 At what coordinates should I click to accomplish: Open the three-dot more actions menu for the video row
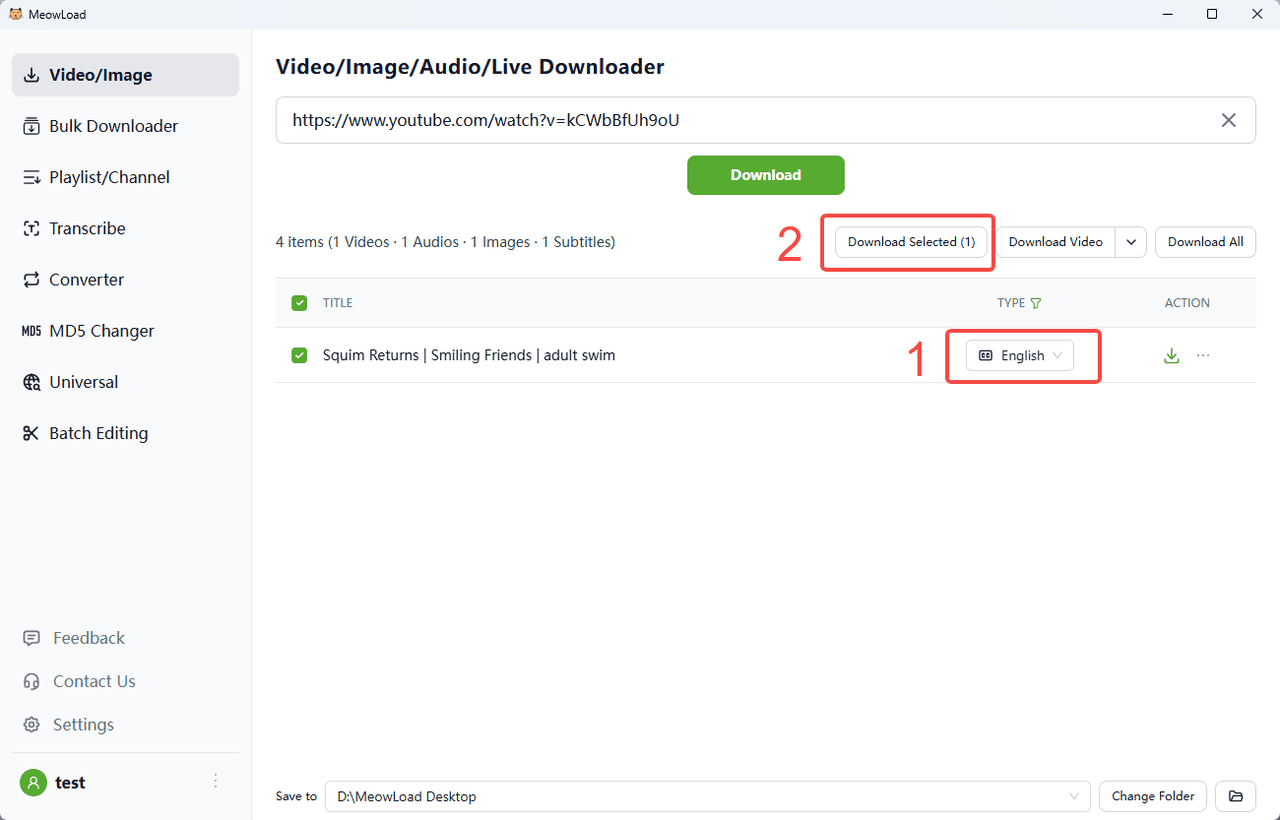click(1203, 356)
